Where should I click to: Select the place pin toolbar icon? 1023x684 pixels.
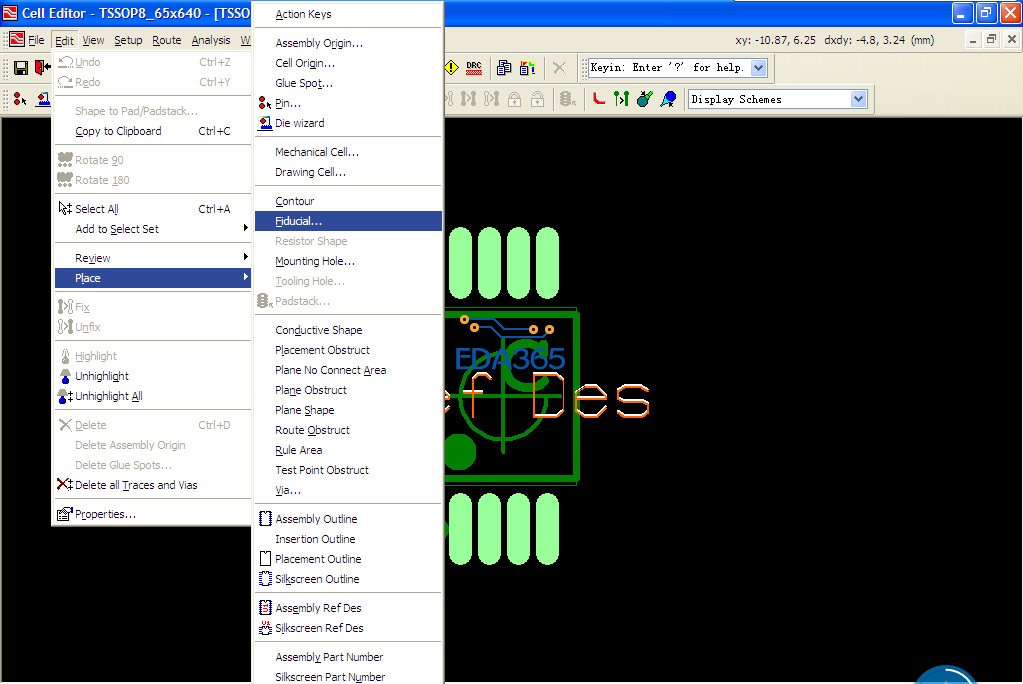20,99
